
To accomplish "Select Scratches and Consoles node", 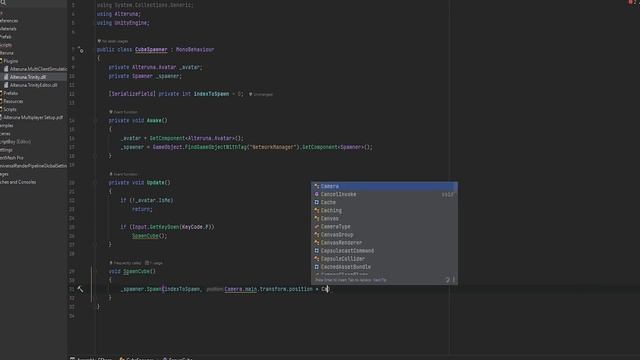I will click(18, 182).
